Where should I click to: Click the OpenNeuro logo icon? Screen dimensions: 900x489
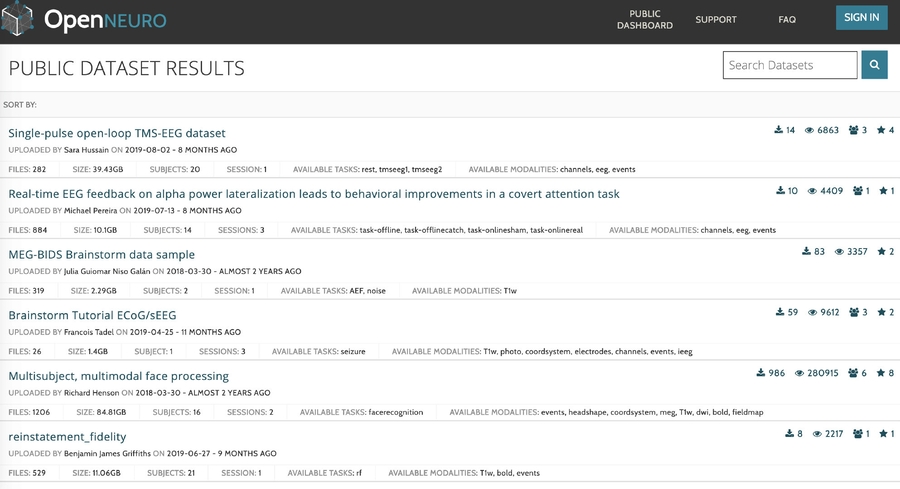coord(19,19)
